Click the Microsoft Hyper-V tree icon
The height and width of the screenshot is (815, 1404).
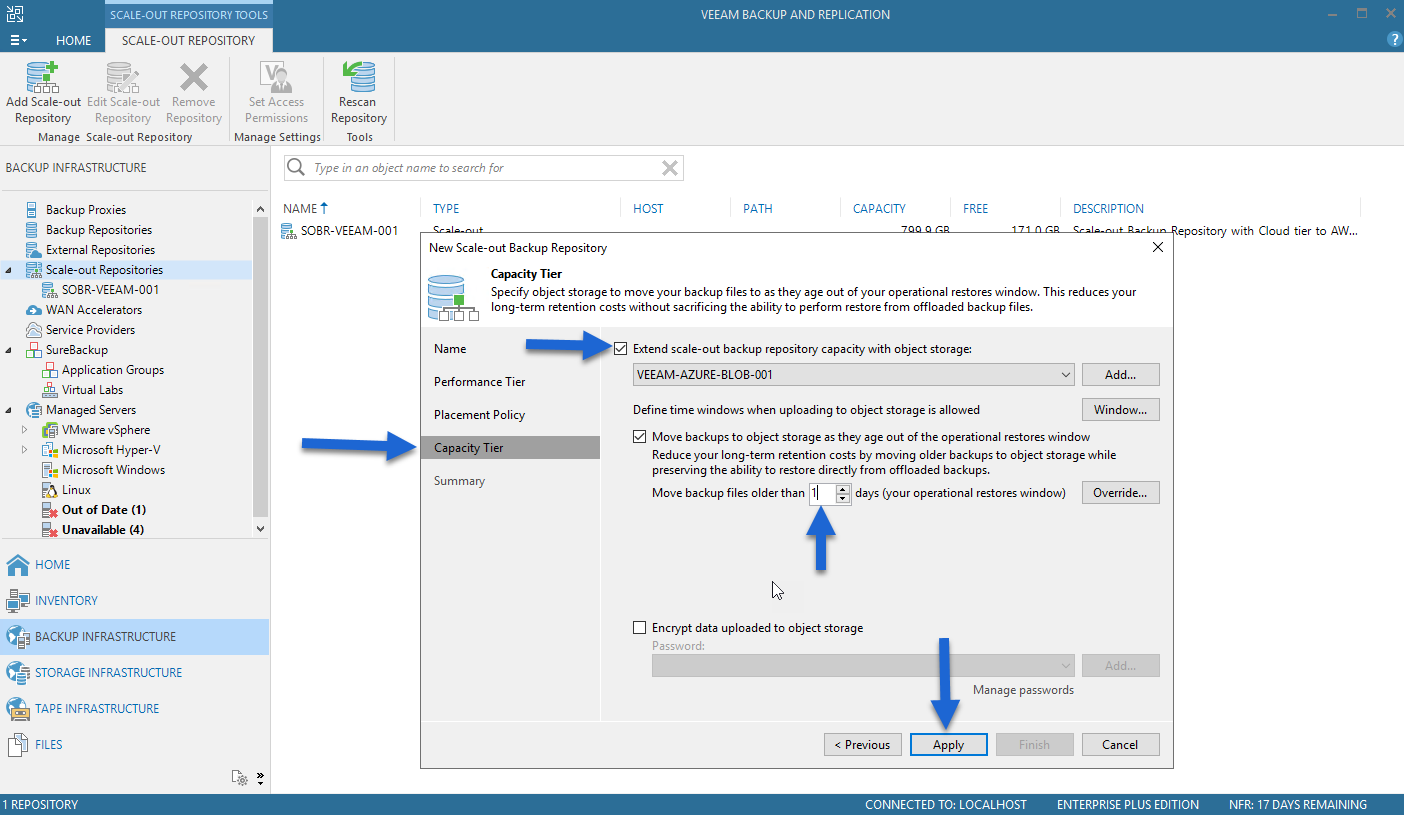click(x=49, y=450)
